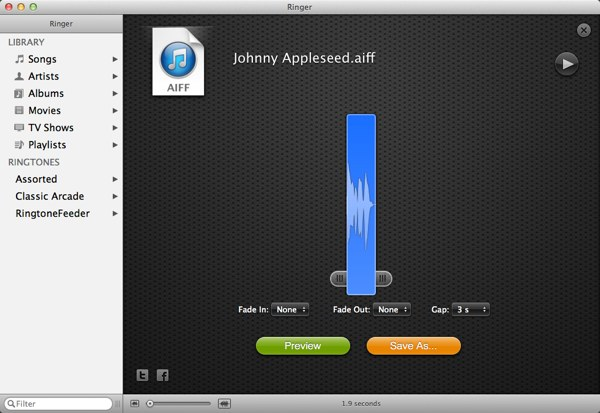Click the sidebar resize grip
Screen dimensions: 600x413
(118, 404)
